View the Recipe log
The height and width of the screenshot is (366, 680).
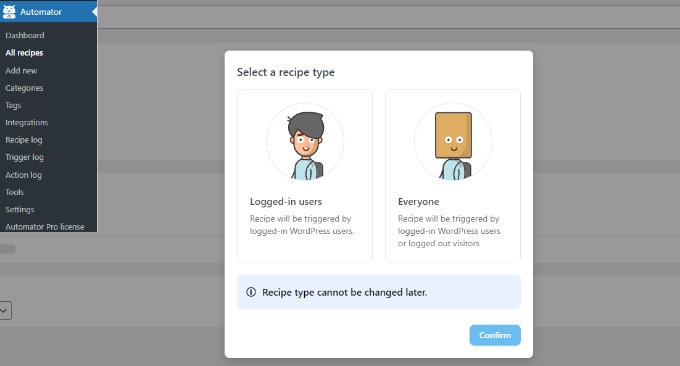(24, 140)
